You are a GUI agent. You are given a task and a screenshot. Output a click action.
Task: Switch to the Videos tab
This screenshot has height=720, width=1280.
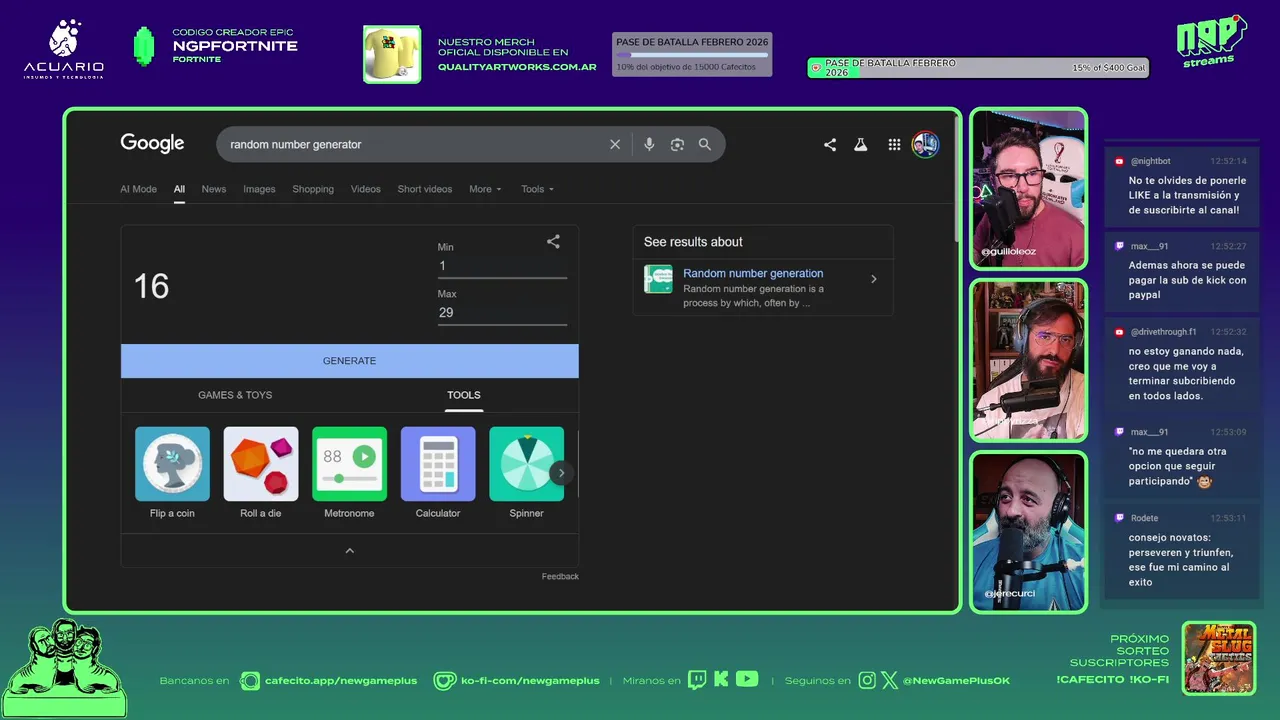coord(366,189)
